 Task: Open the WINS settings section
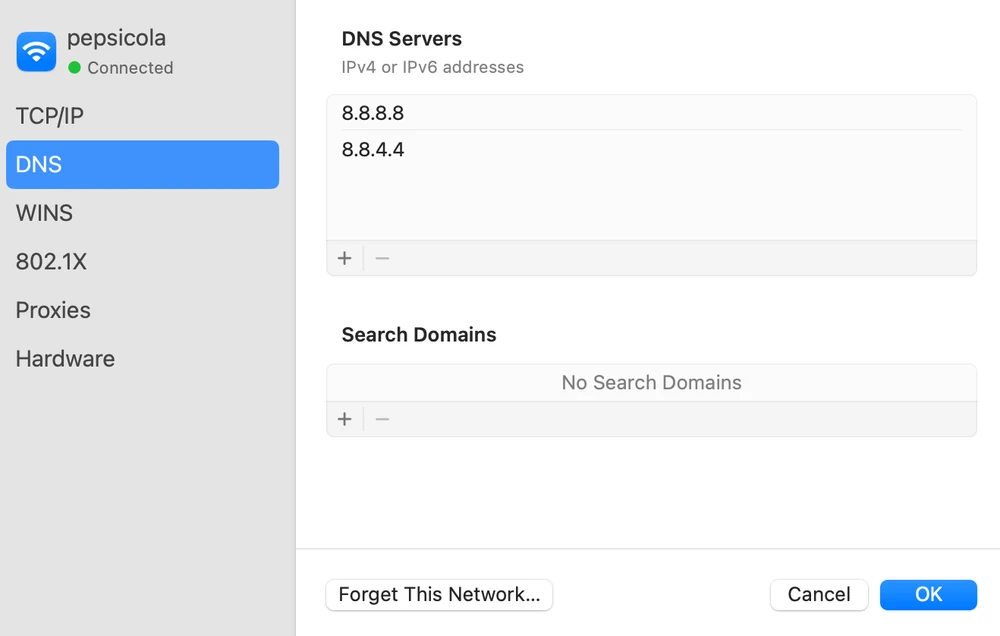click(x=44, y=212)
